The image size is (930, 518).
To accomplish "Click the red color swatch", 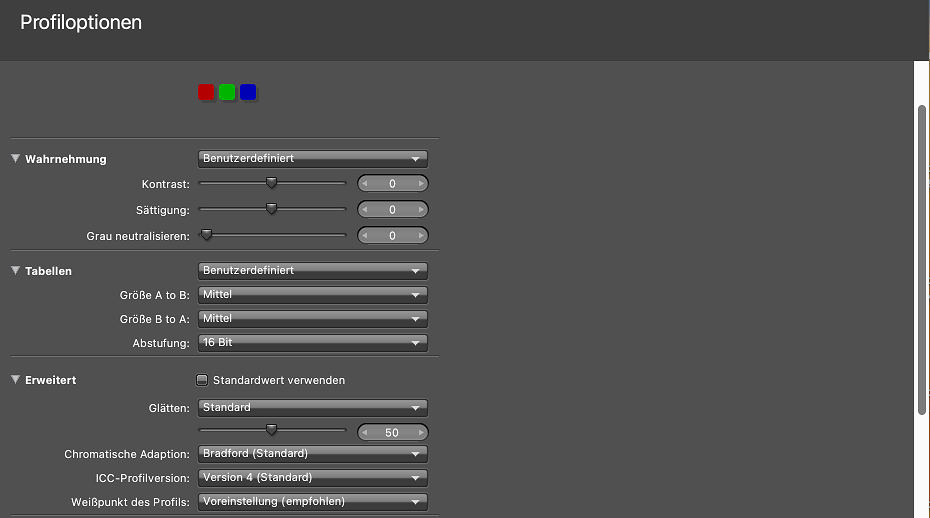I will (x=206, y=92).
